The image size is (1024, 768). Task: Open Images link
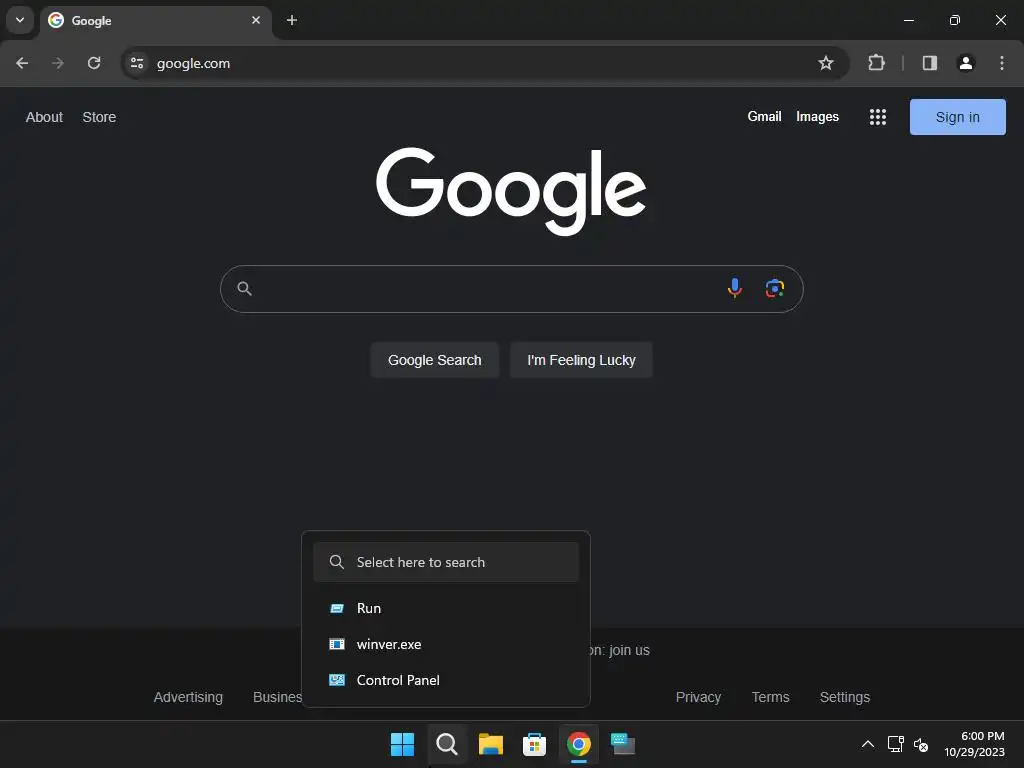(x=817, y=116)
